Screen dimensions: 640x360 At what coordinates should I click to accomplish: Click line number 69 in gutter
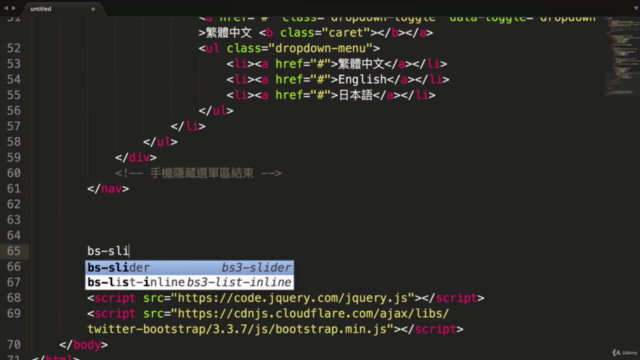[x=14, y=313]
